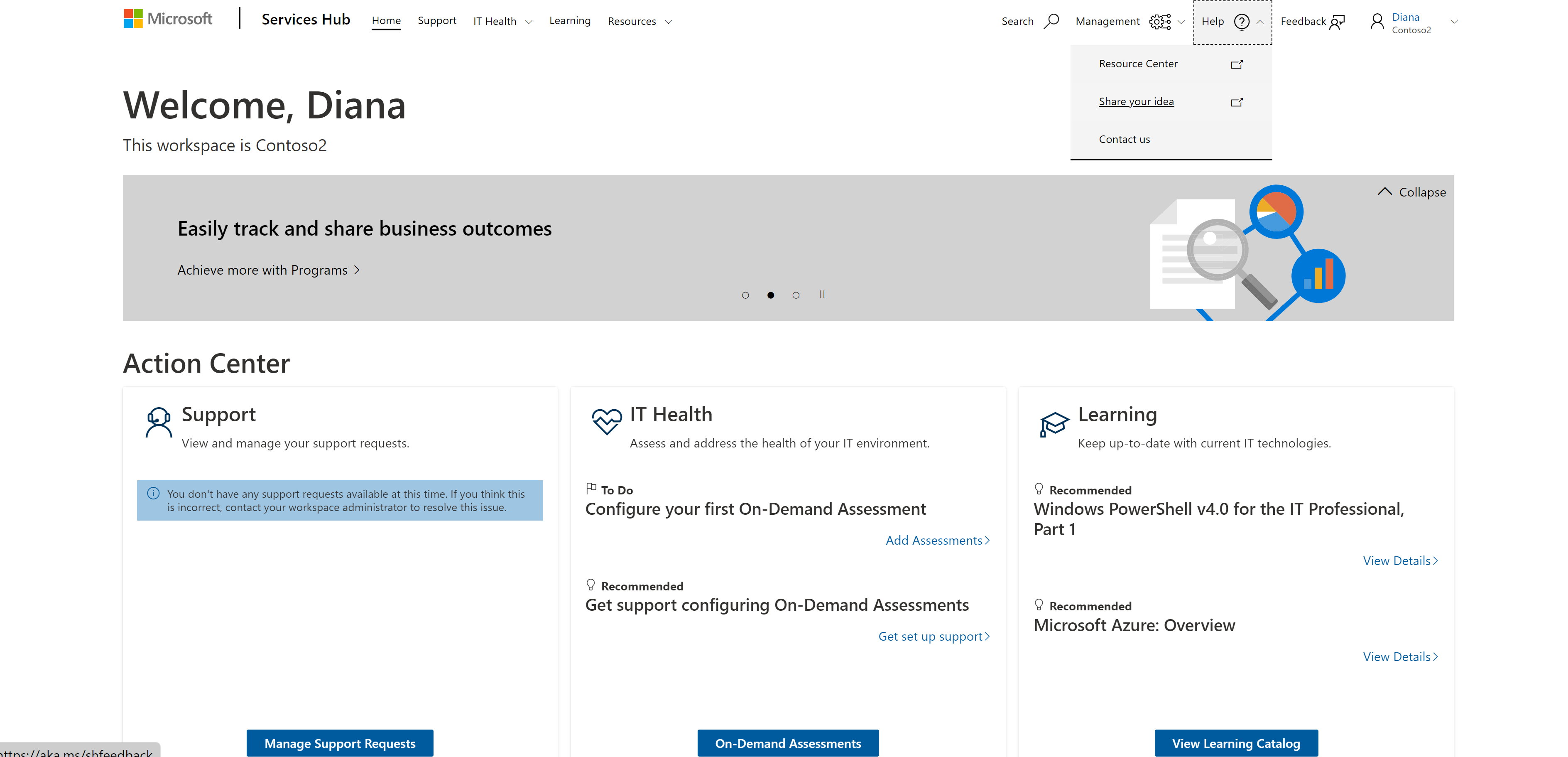The width and height of the screenshot is (1568, 757).
Task: Click On-Demand Assessments button
Action: (x=788, y=743)
